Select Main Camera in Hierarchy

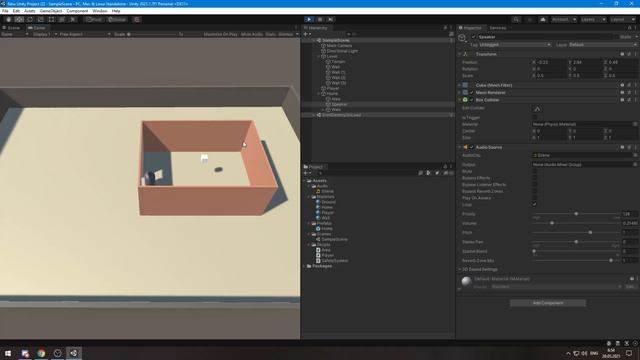tap(339, 46)
